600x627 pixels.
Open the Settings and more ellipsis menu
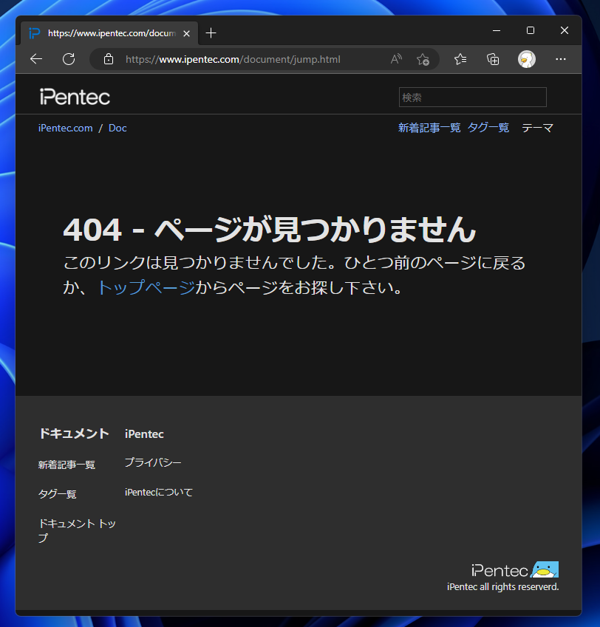point(560,59)
